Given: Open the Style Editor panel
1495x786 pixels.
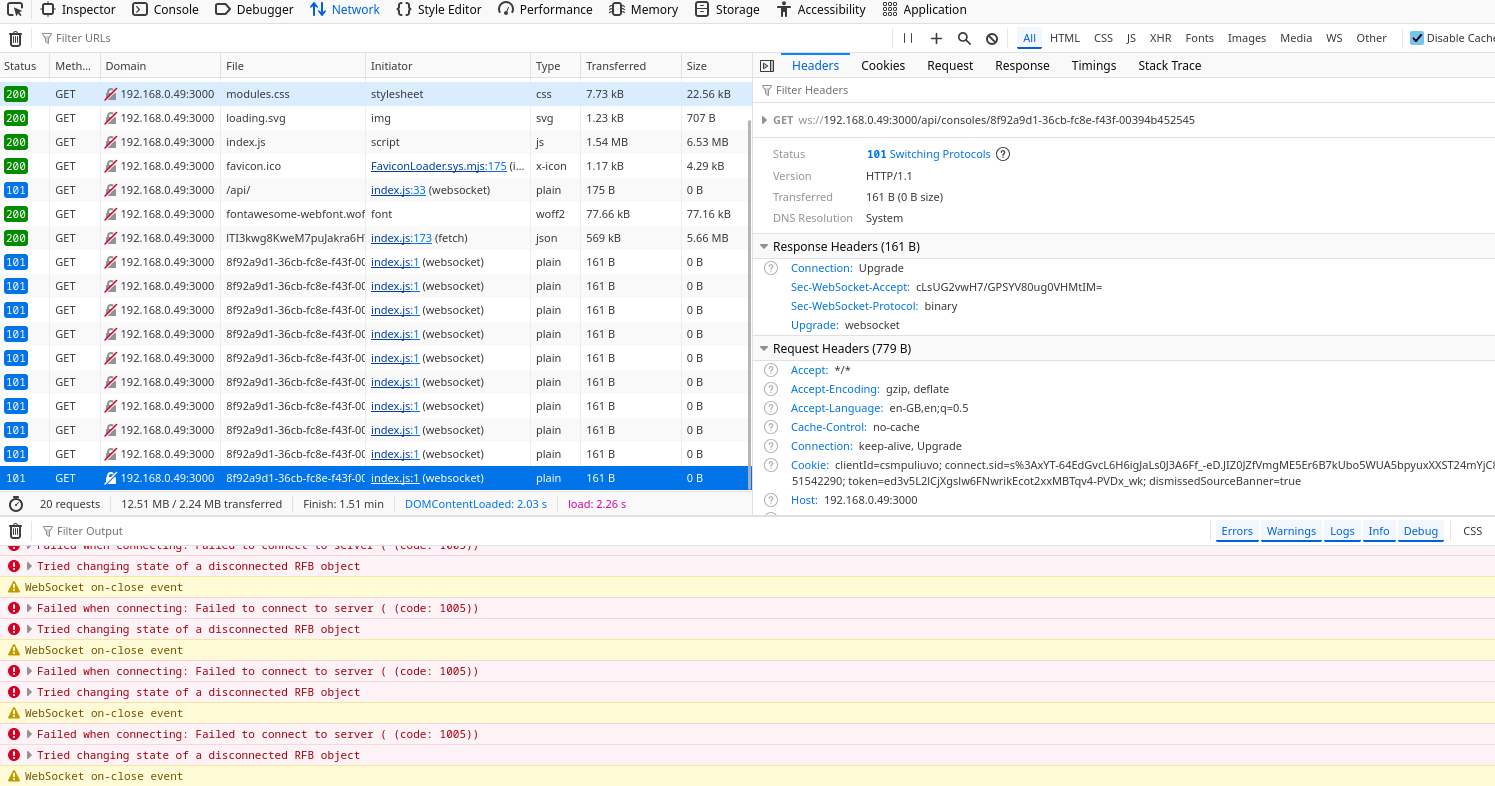Looking at the screenshot, I should pos(439,9).
